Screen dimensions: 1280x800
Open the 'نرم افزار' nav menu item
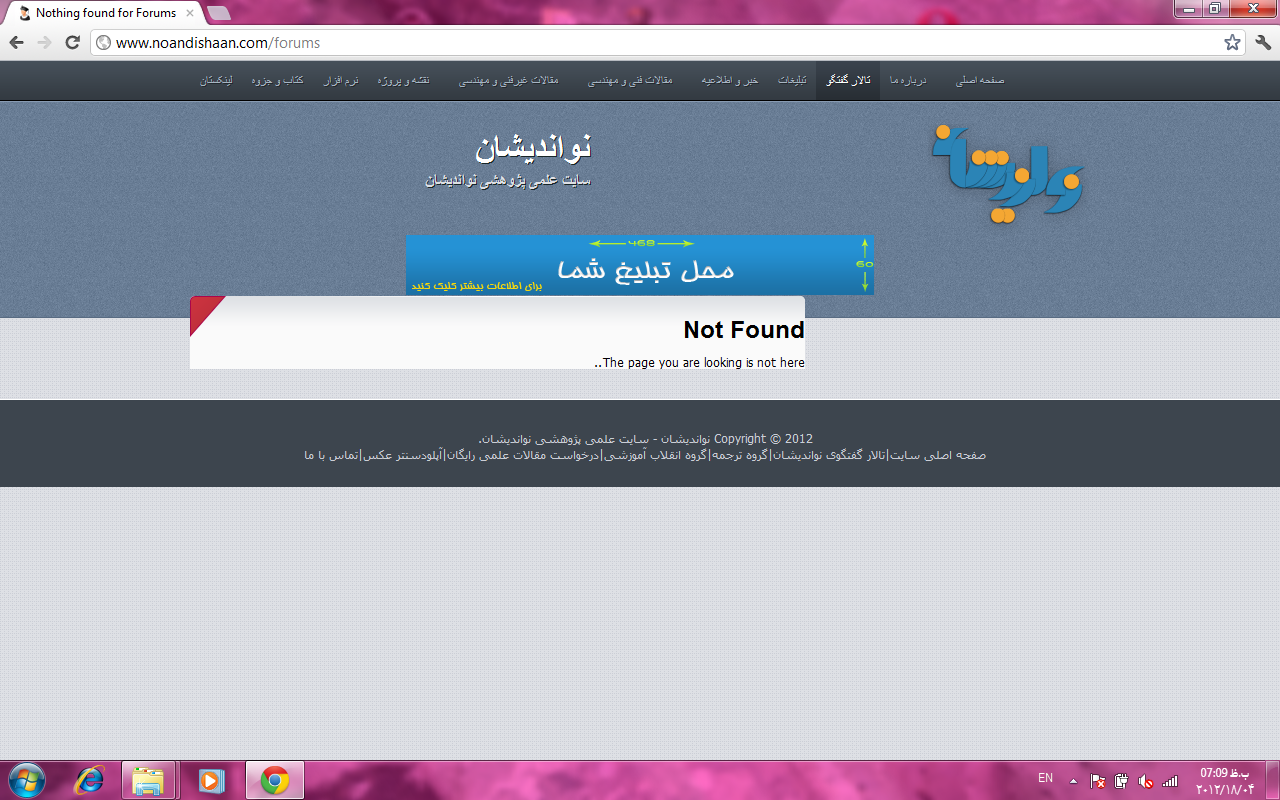click(340, 80)
